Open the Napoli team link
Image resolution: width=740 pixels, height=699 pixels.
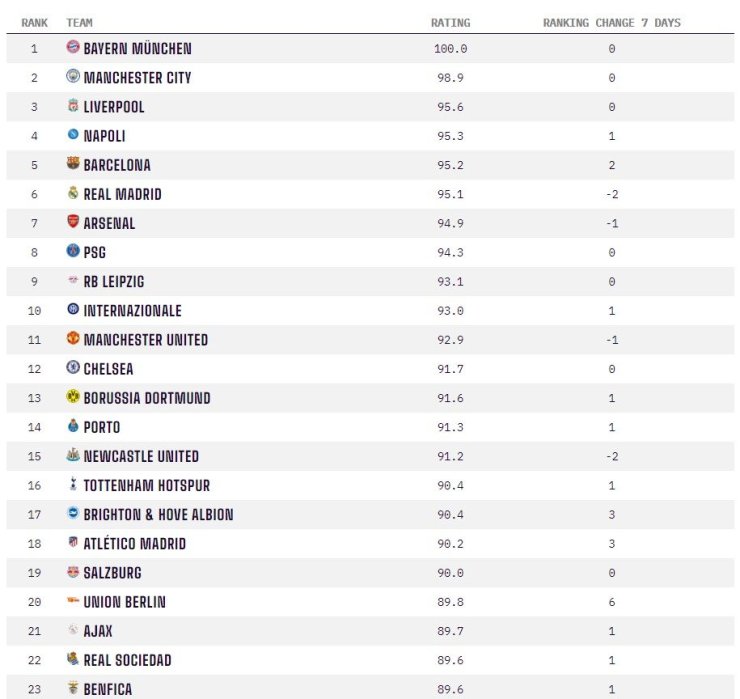tap(104, 136)
